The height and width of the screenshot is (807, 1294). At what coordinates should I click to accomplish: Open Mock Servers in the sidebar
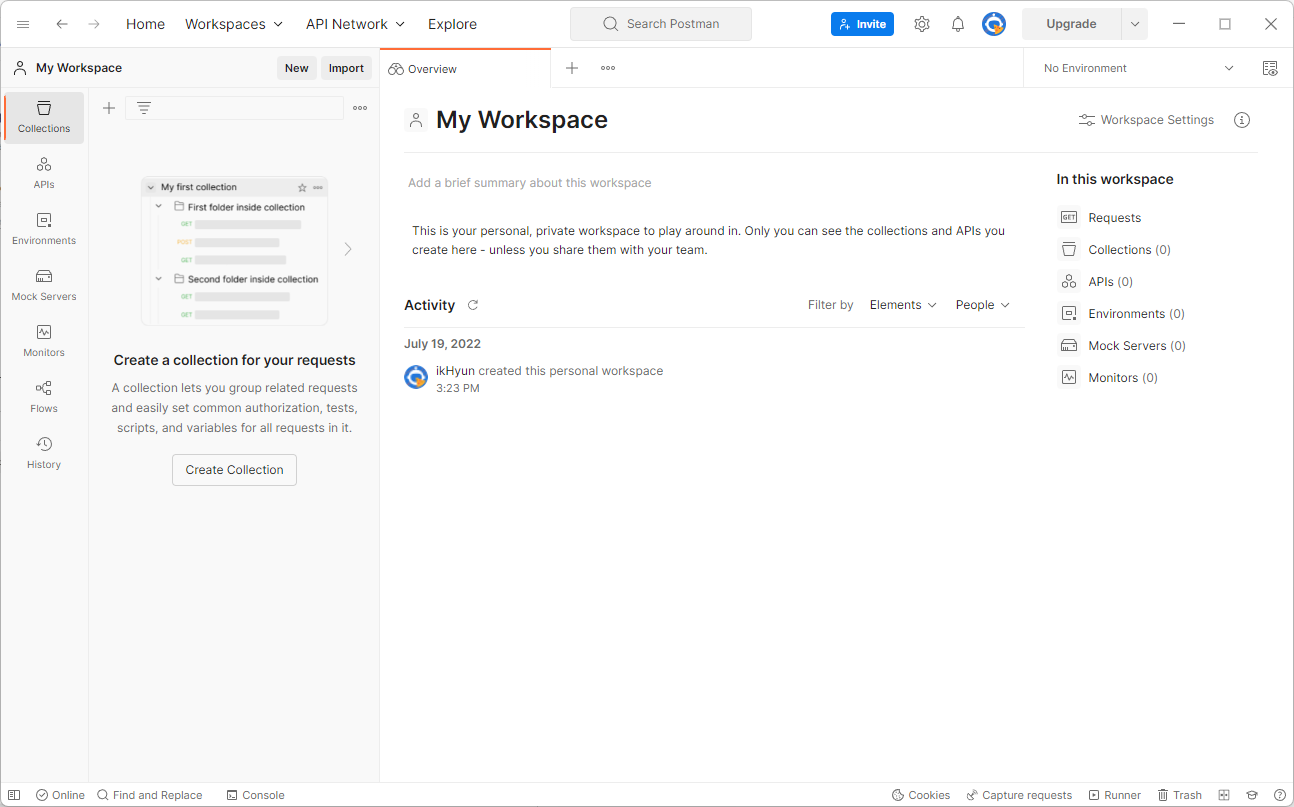click(x=44, y=285)
